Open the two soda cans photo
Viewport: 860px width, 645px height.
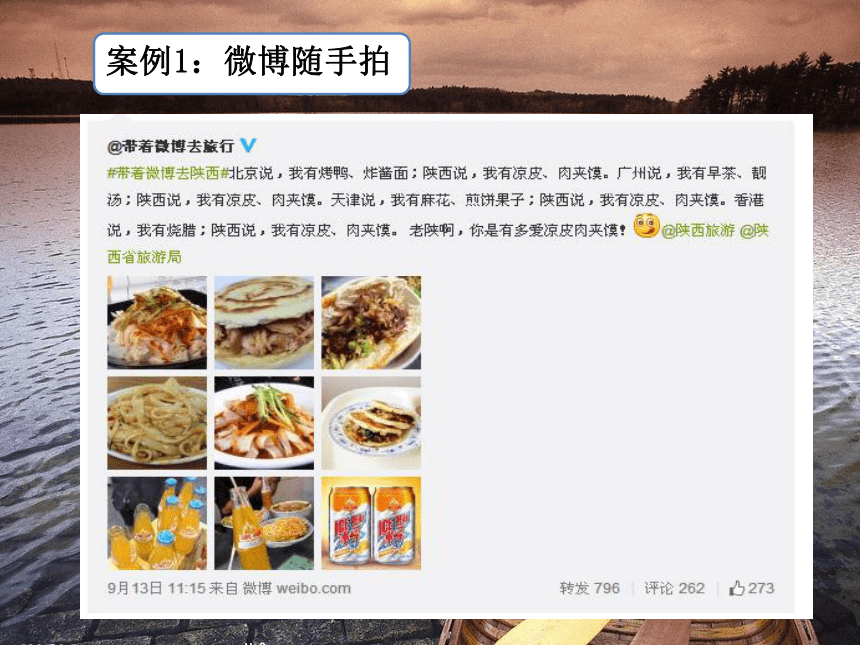(x=371, y=523)
